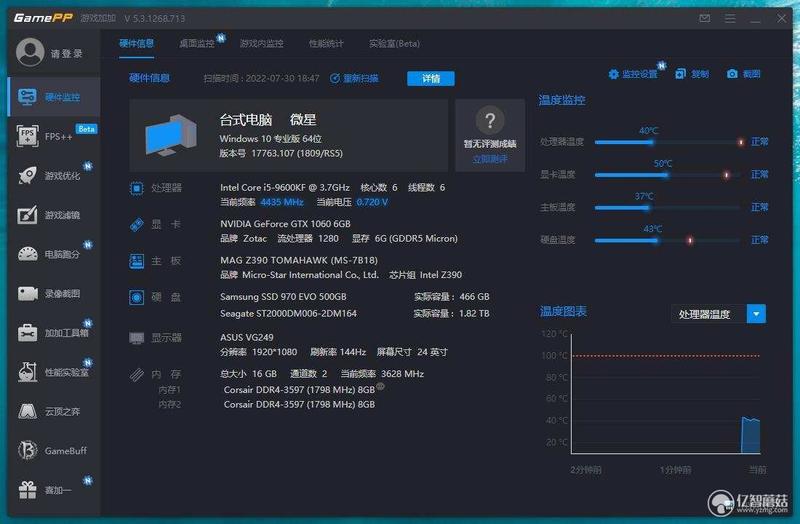Click 请登录 login text
This screenshot has height=524, width=800.
click(x=66, y=54)
